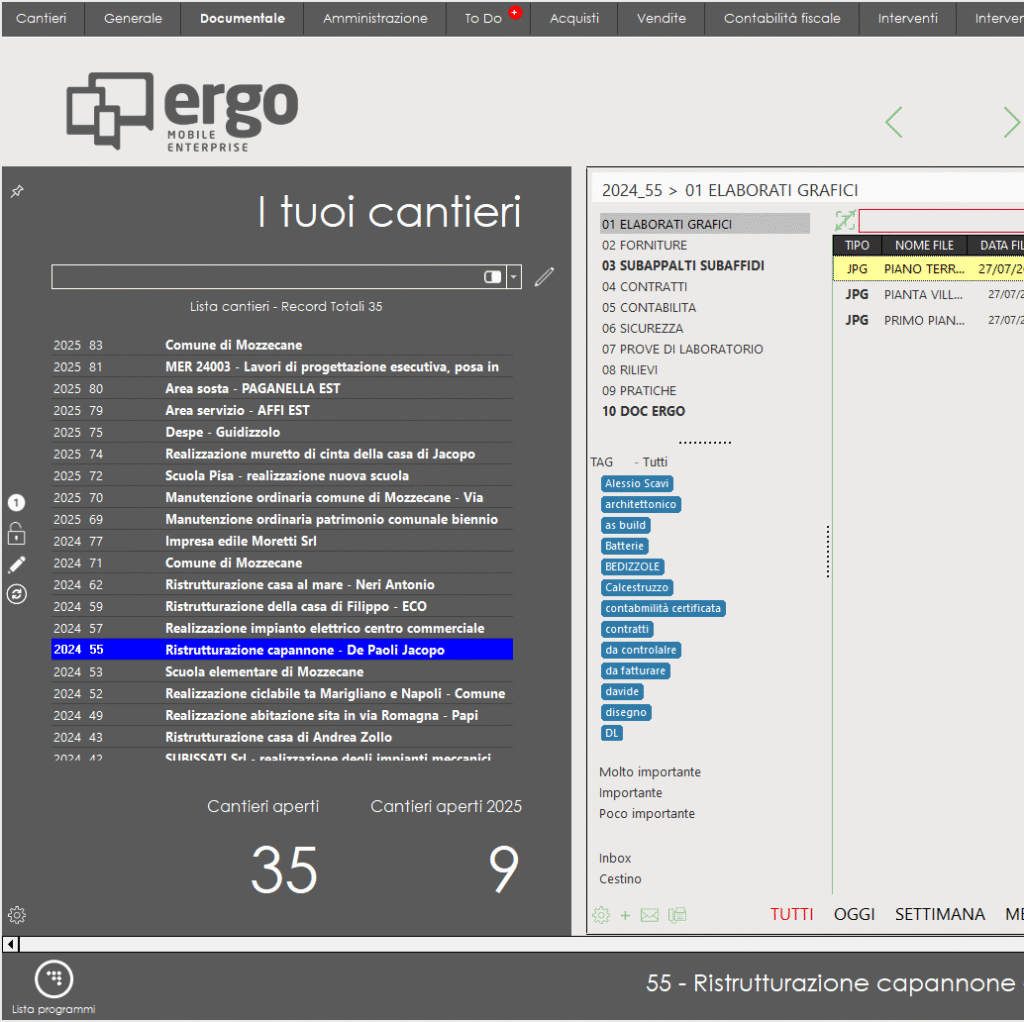Open the Lista programmi launcher icon
The height and width of the screenshot is (1022, 1024).
(54, 978)
